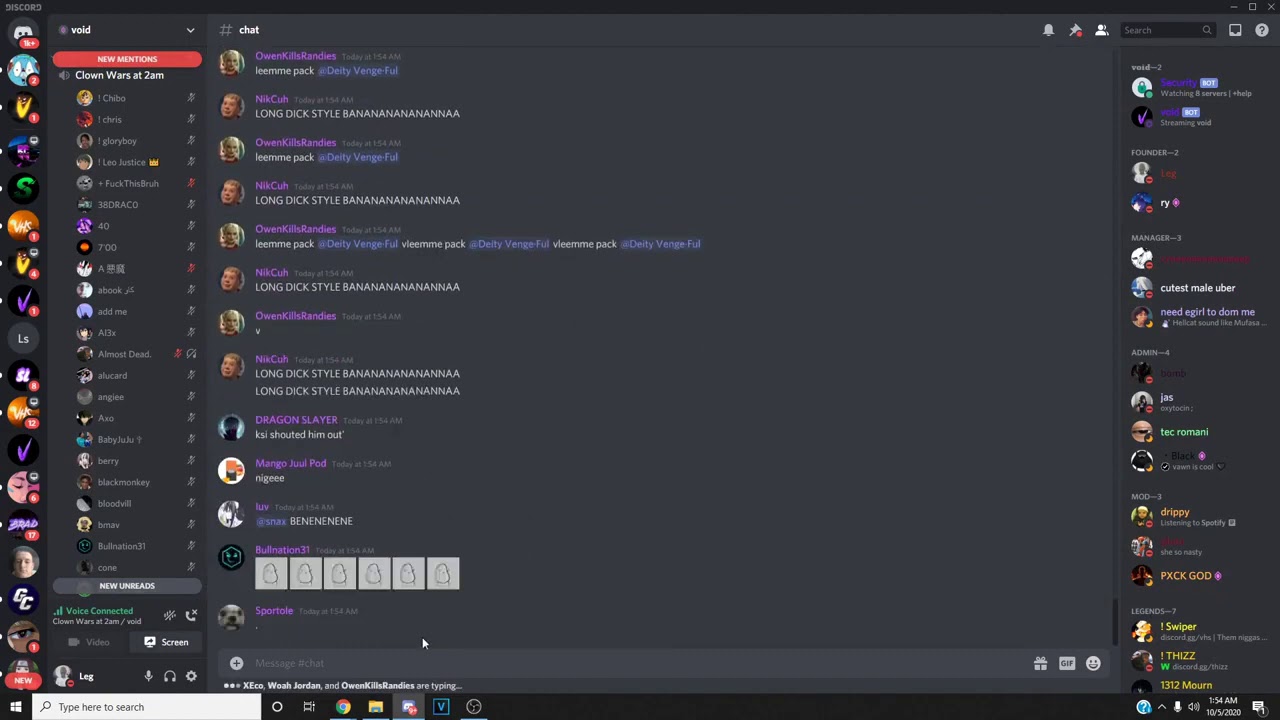Open Bullnation31 avatar in chat
This screenshot has height=720, width=1280.
click(x=231, y=557)
